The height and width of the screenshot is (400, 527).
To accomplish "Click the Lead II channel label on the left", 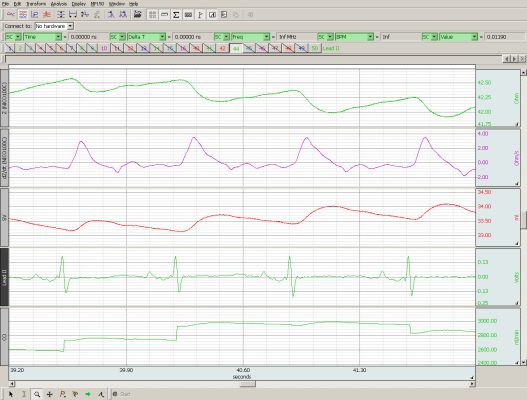I will tap(4, 277).
